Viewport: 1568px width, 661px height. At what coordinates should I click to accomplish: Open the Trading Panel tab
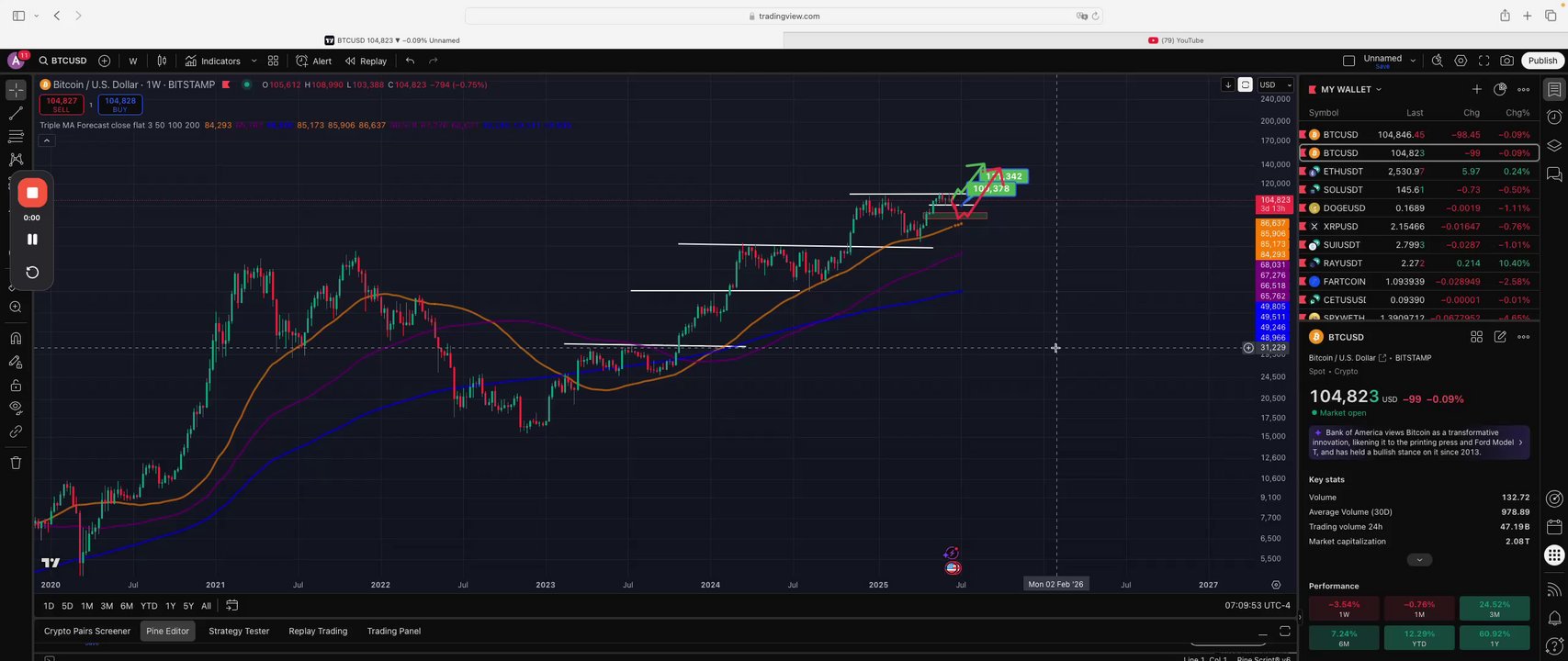point(394,631)
